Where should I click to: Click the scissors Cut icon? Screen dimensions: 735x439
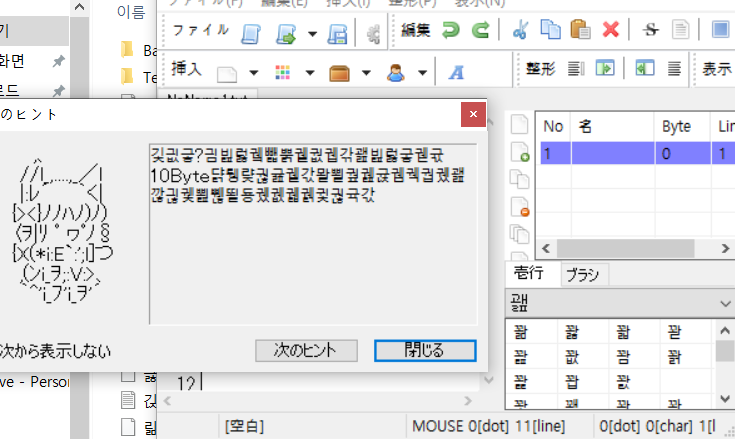[x=520, y=31]
